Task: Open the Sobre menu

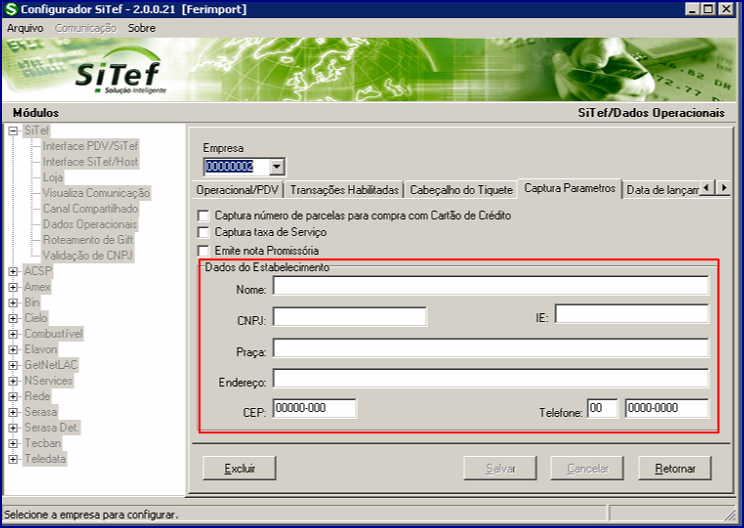Action: coord(141,28)
